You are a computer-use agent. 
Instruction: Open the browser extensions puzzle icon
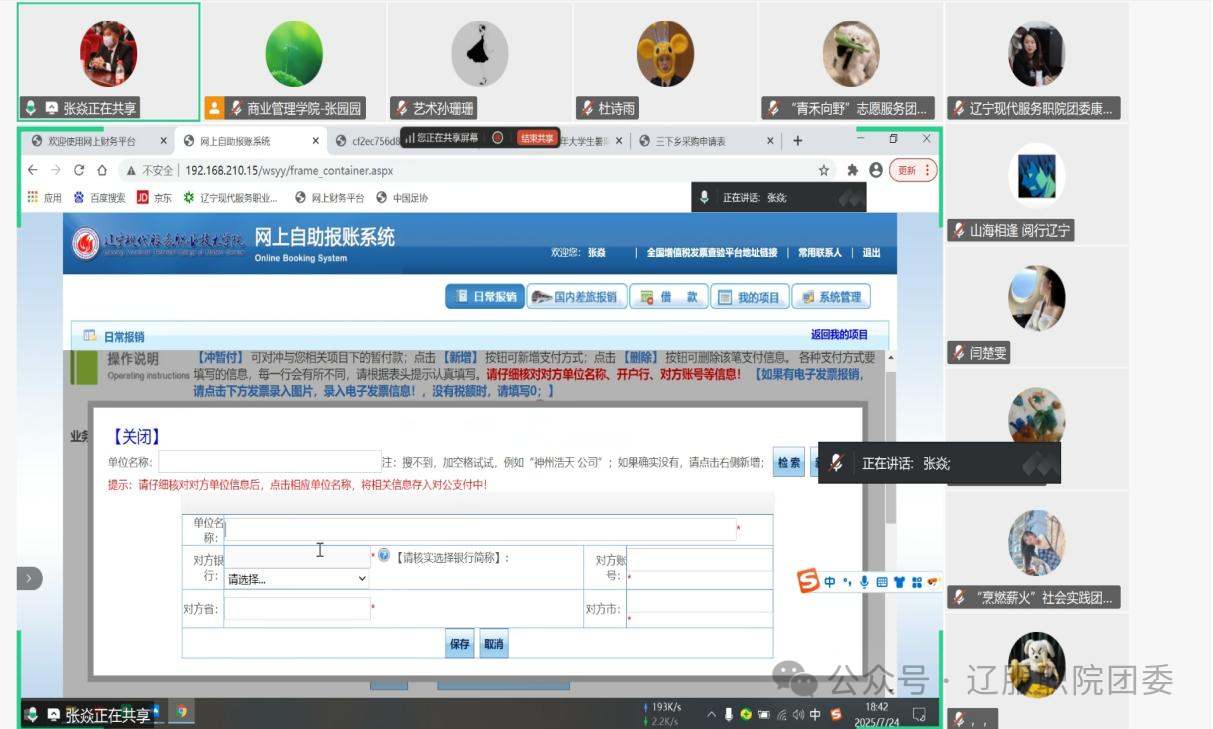(x=852, y=170)
